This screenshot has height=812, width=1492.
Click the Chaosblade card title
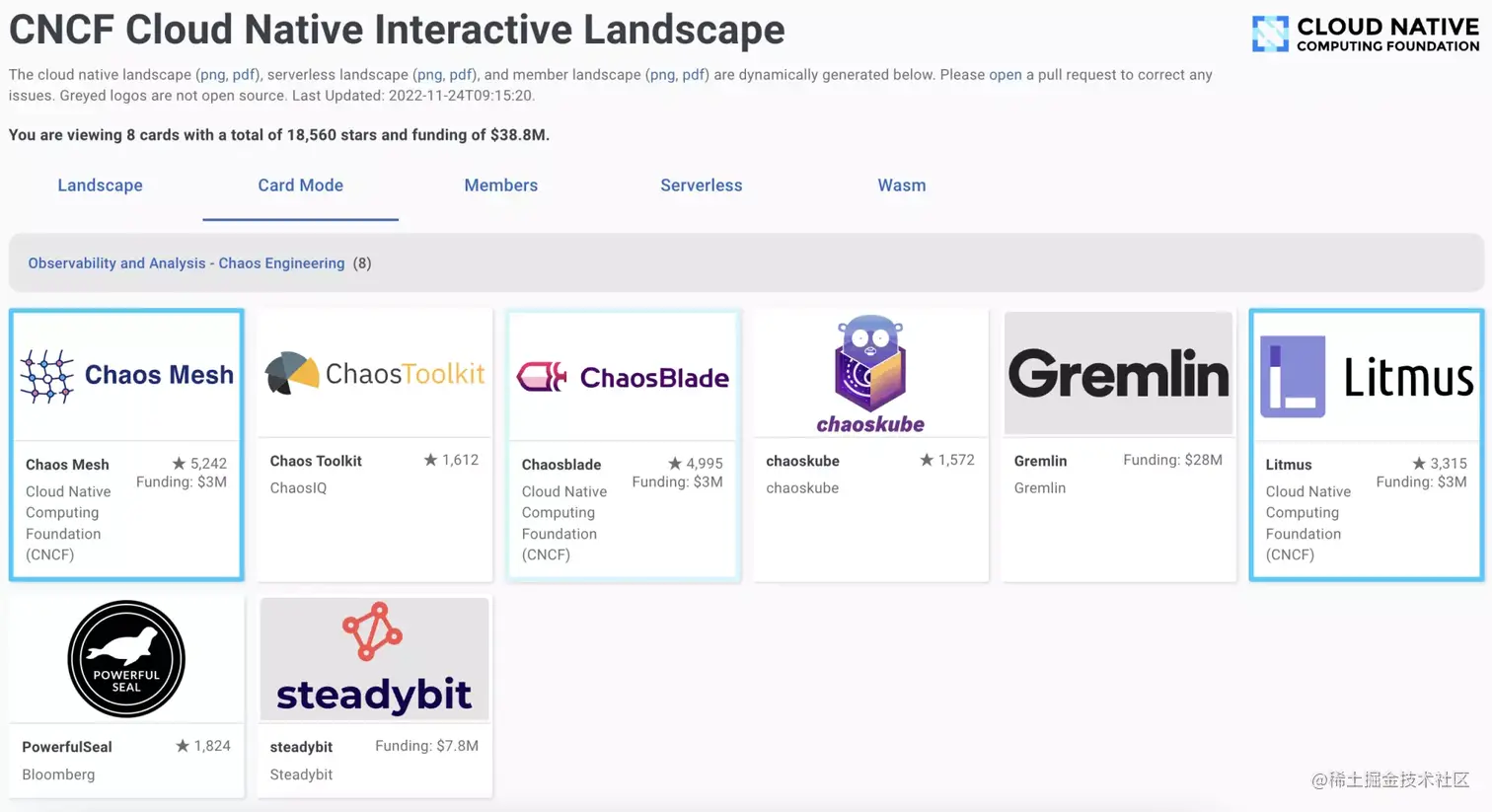click(561, 465)
